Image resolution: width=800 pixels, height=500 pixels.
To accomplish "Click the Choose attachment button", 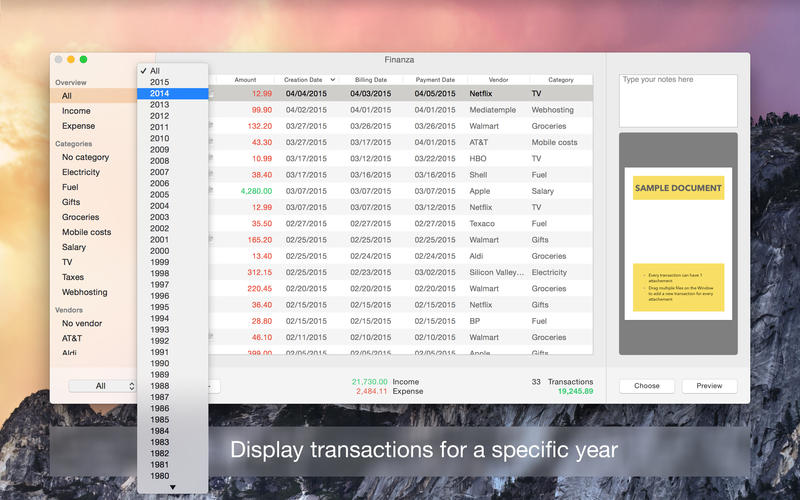I will [647, 386].
